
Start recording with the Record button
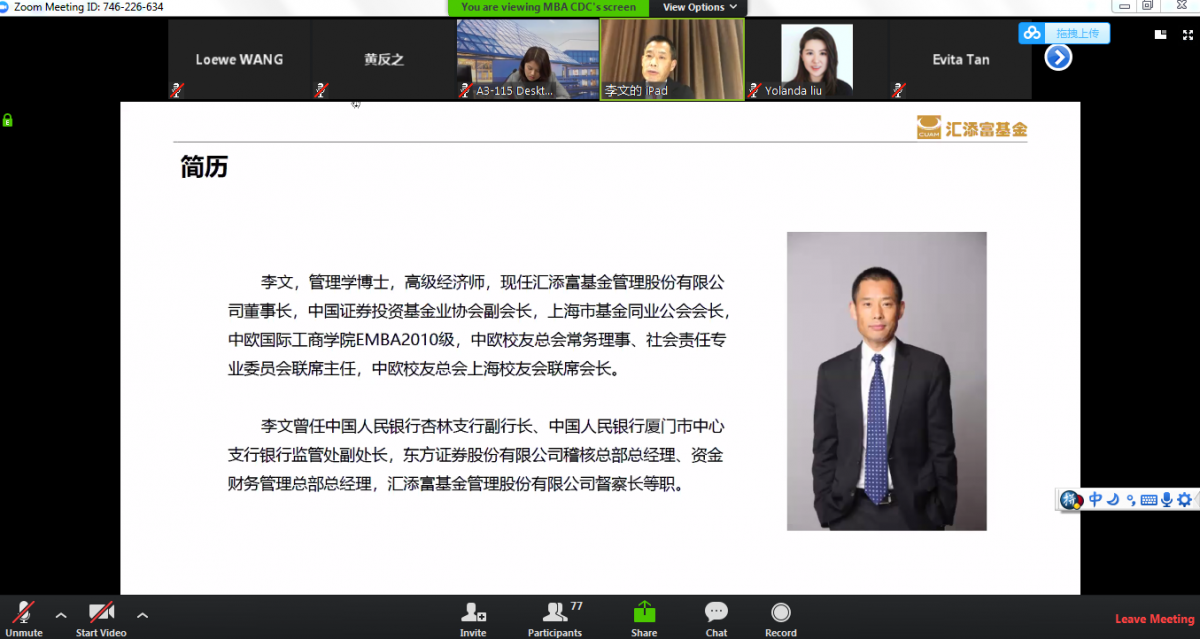click(781, 618)
